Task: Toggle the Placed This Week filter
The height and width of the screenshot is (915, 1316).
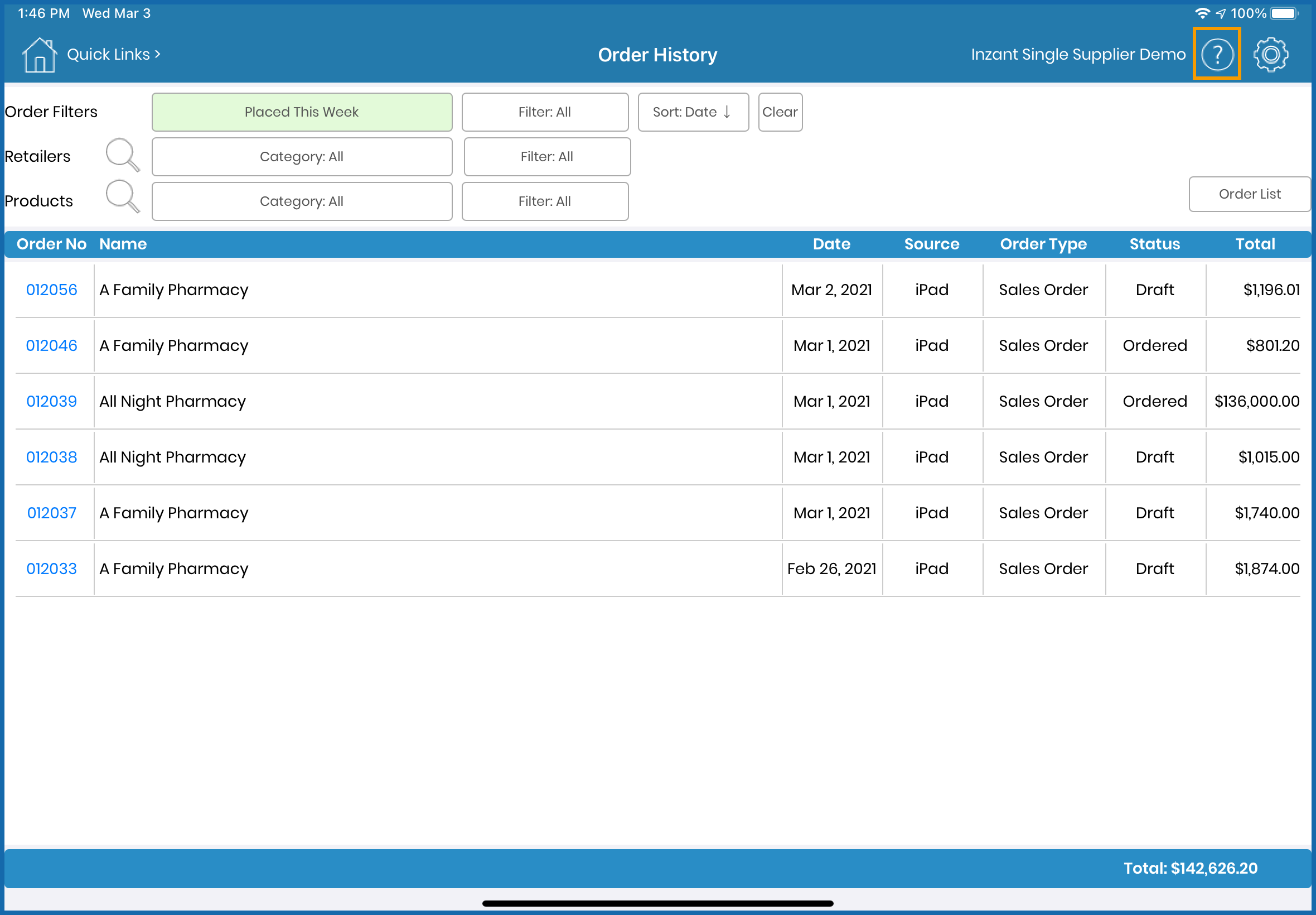Action: [301, 112]
